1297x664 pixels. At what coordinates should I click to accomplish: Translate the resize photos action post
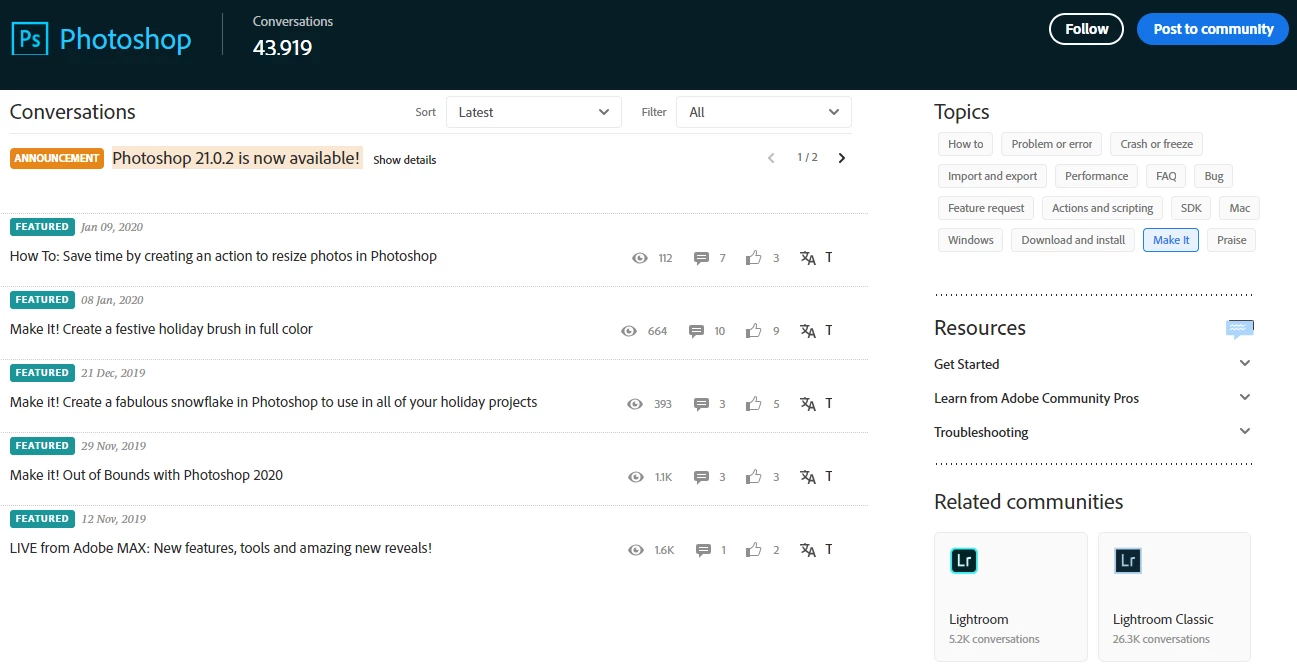click(808, 258)
